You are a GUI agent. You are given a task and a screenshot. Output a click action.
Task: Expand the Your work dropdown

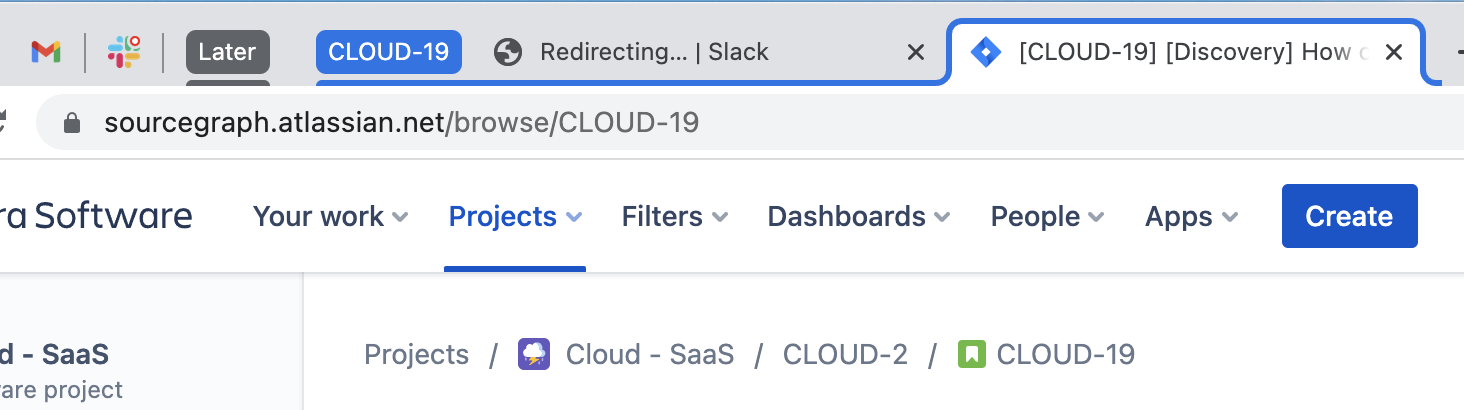click(x=331, y=216)
